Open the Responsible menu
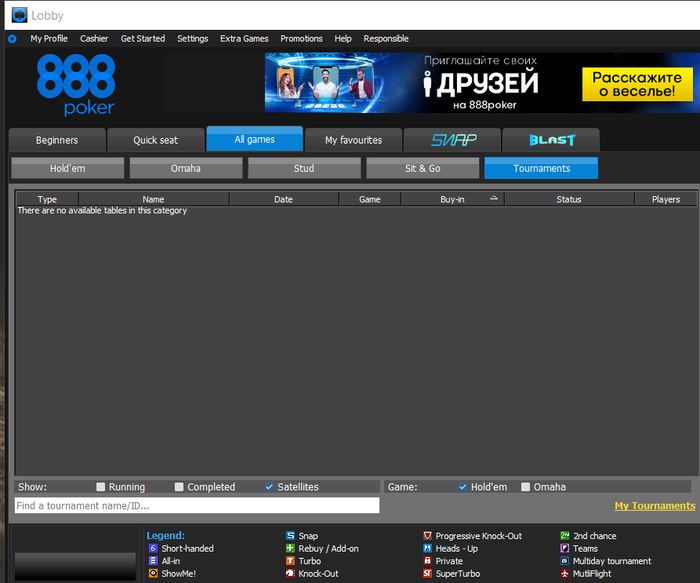Viewport: 700px width, 583px height. pyautogui.click(x=386, y=39)
